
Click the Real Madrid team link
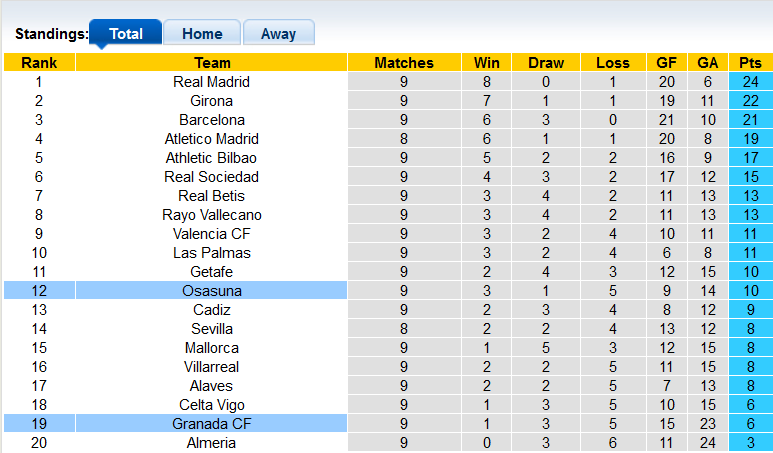tap(211, 82)
